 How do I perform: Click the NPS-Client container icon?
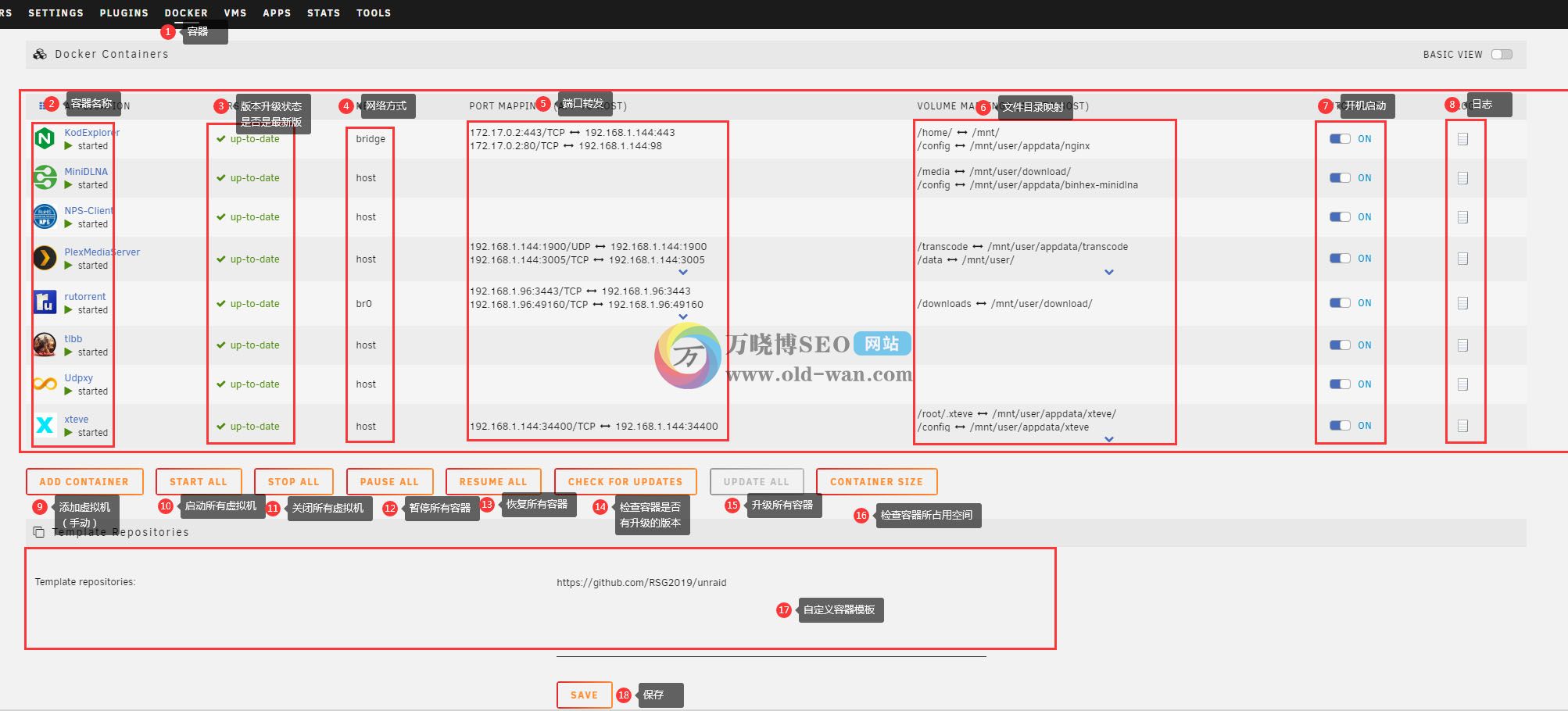[x=45, y=217]
